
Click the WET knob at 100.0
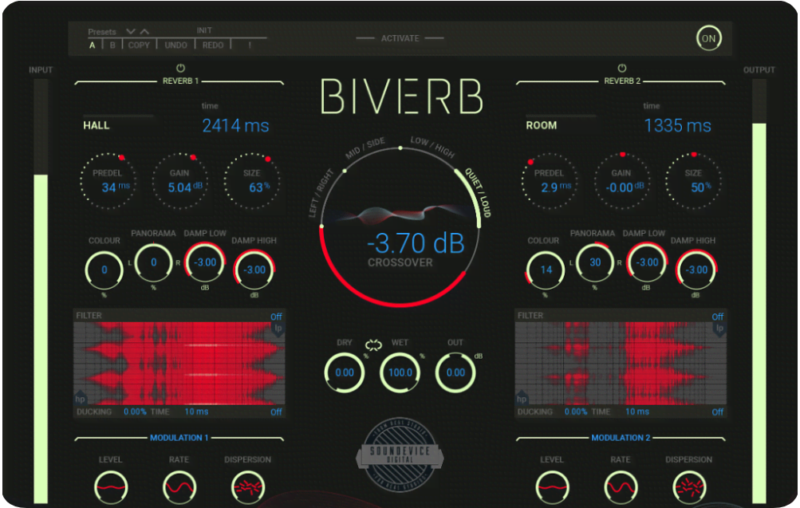[x=400, y=372]
